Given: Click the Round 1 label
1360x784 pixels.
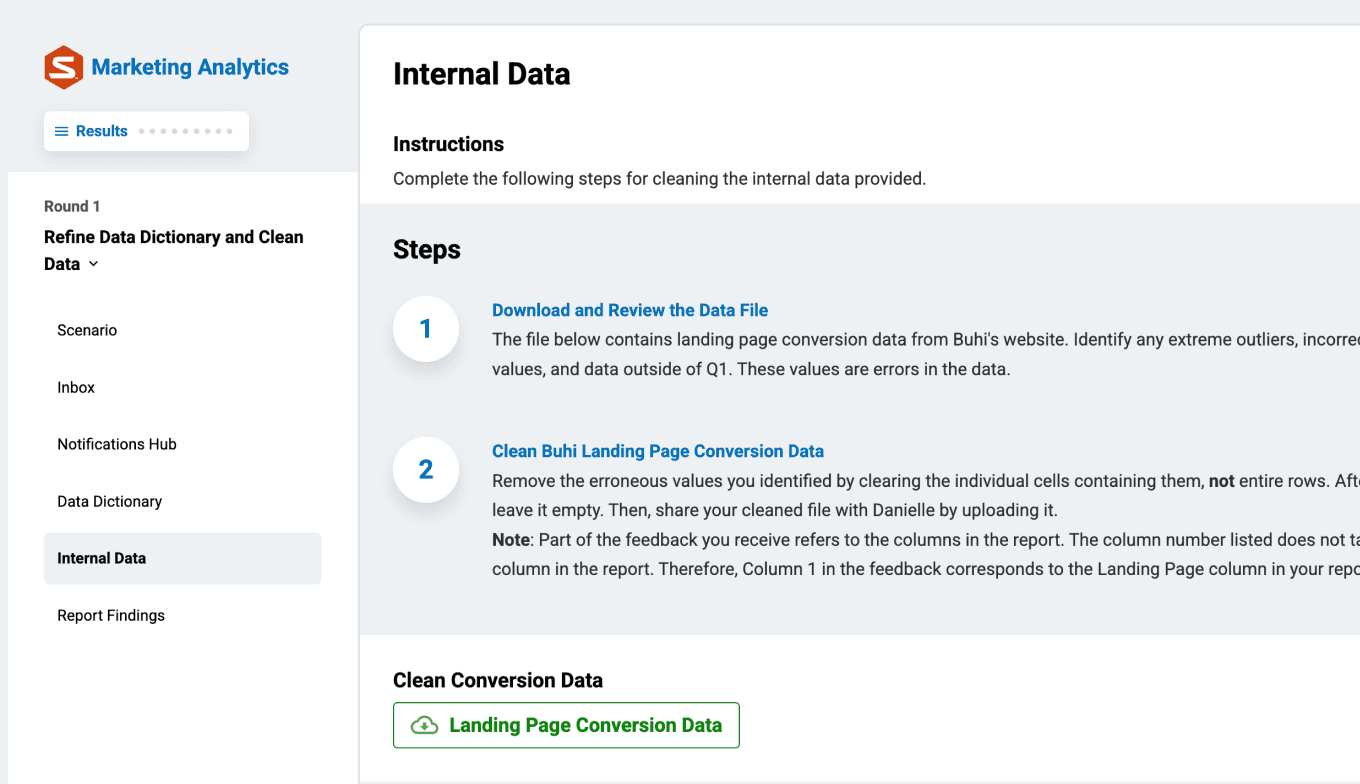Looking at the screenshot, I should pos(72,206).
